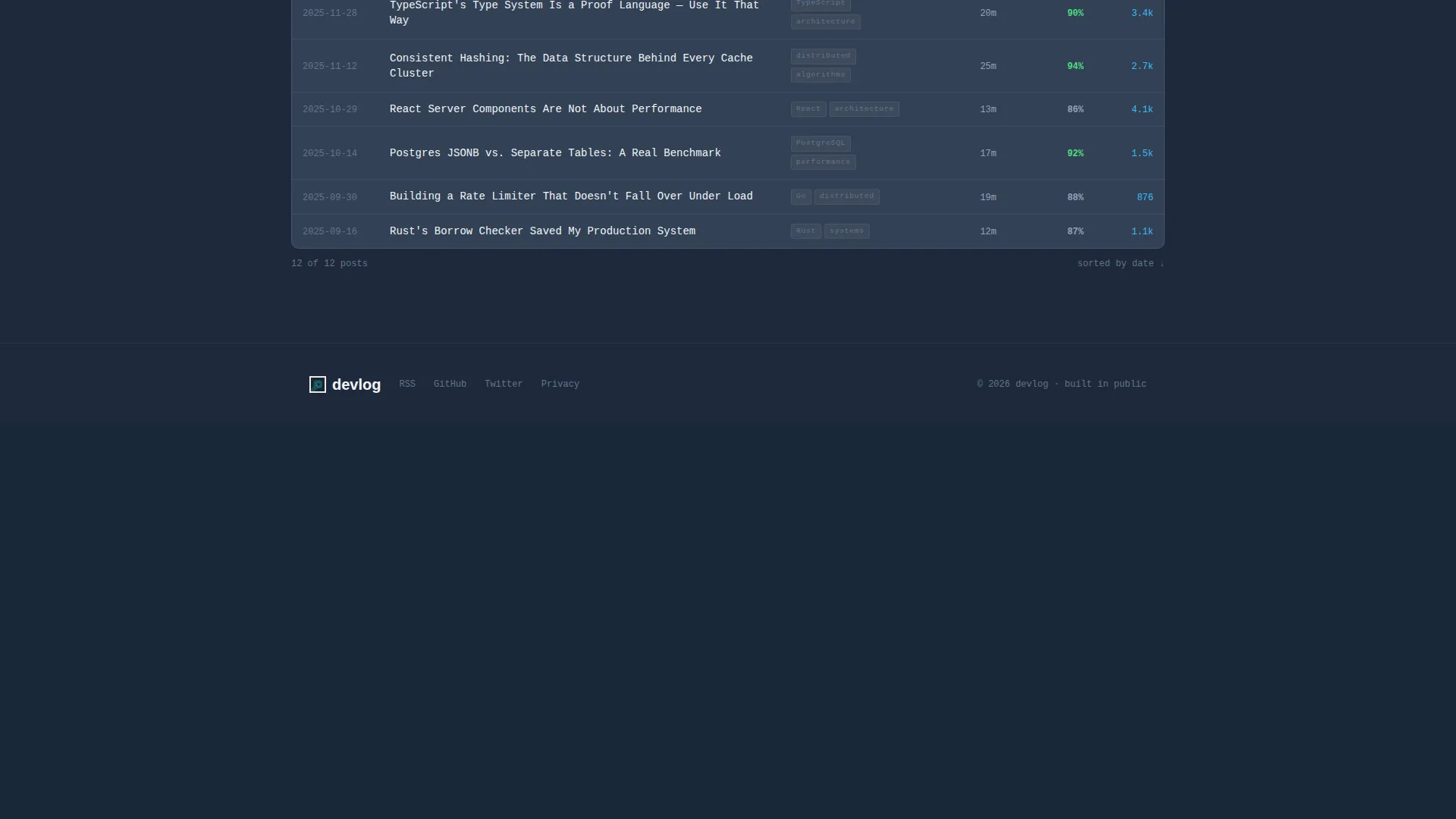Open the GitHub footer link

tap(450, 384)
